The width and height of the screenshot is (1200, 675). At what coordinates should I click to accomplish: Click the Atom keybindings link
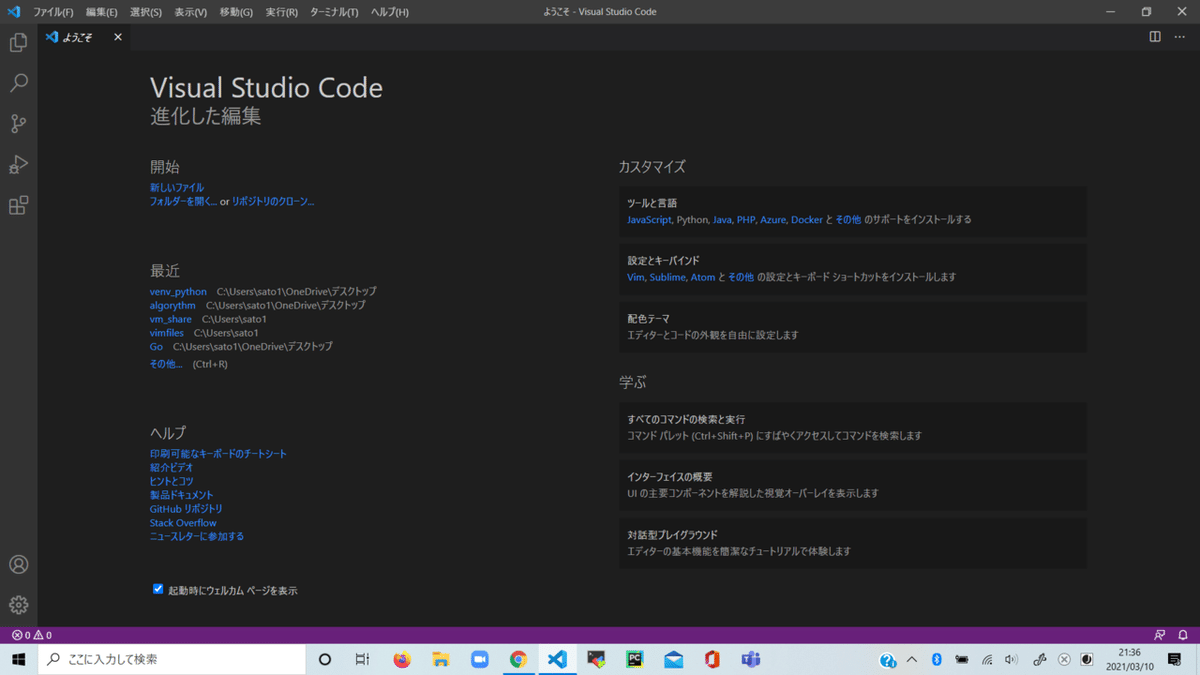(702, 277)
